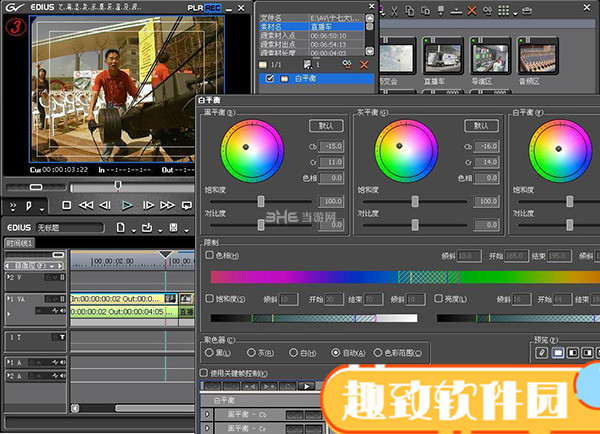Click the Rewind playback icon

[x=87, y=205]
